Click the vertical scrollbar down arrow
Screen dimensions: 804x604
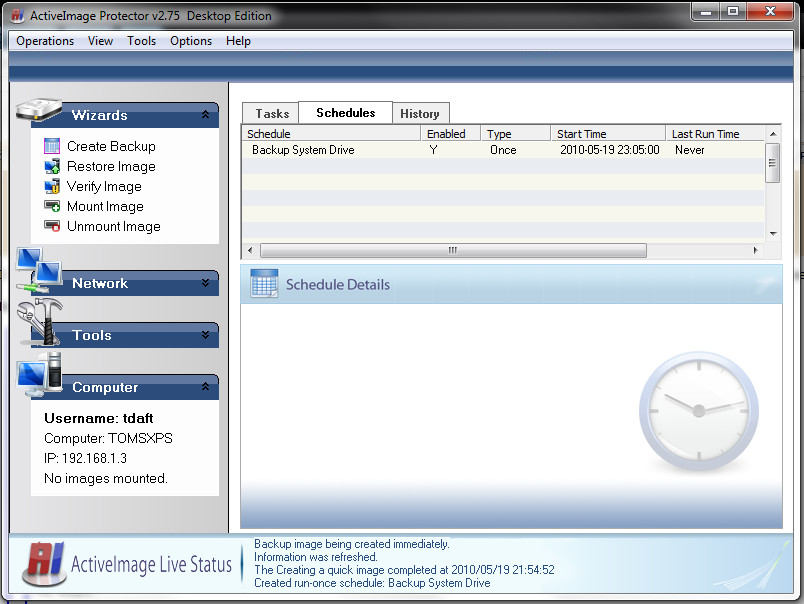[x=773, y=233]
